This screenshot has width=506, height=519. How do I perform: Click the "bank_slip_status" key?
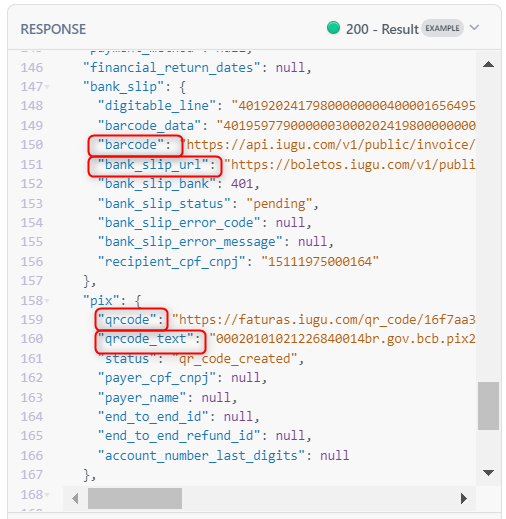coord(164,204)
